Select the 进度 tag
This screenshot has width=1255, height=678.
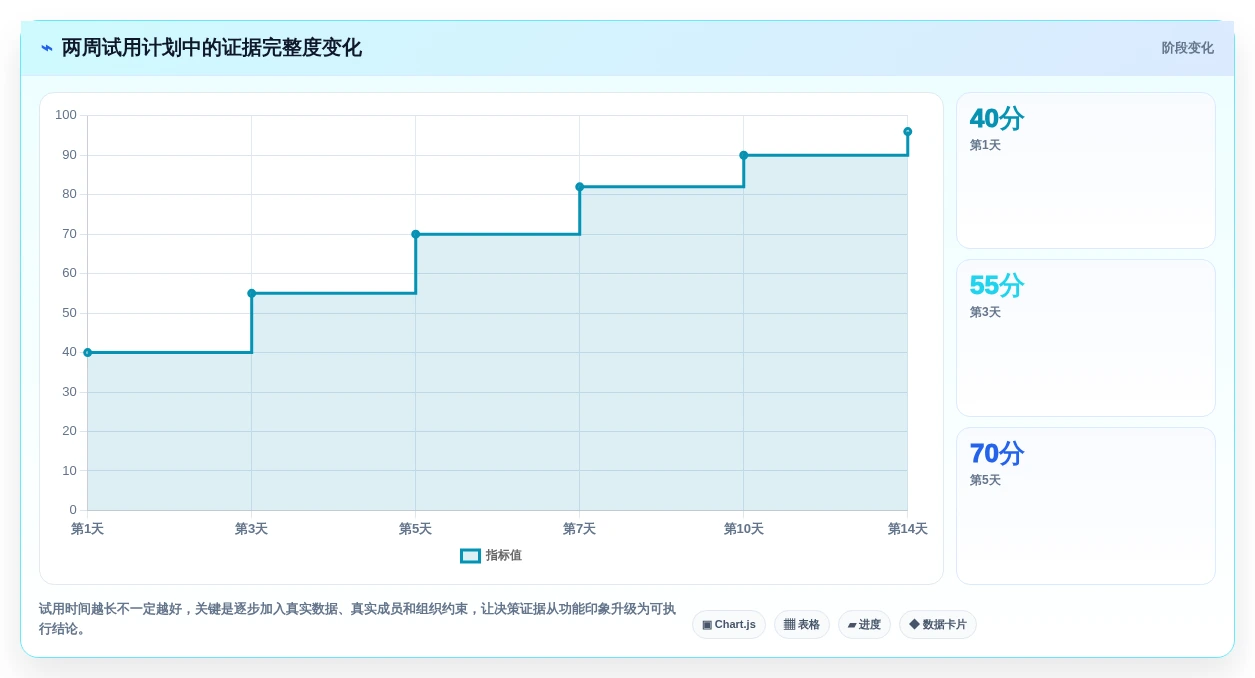pyautogui.click(x=864, y=625)
